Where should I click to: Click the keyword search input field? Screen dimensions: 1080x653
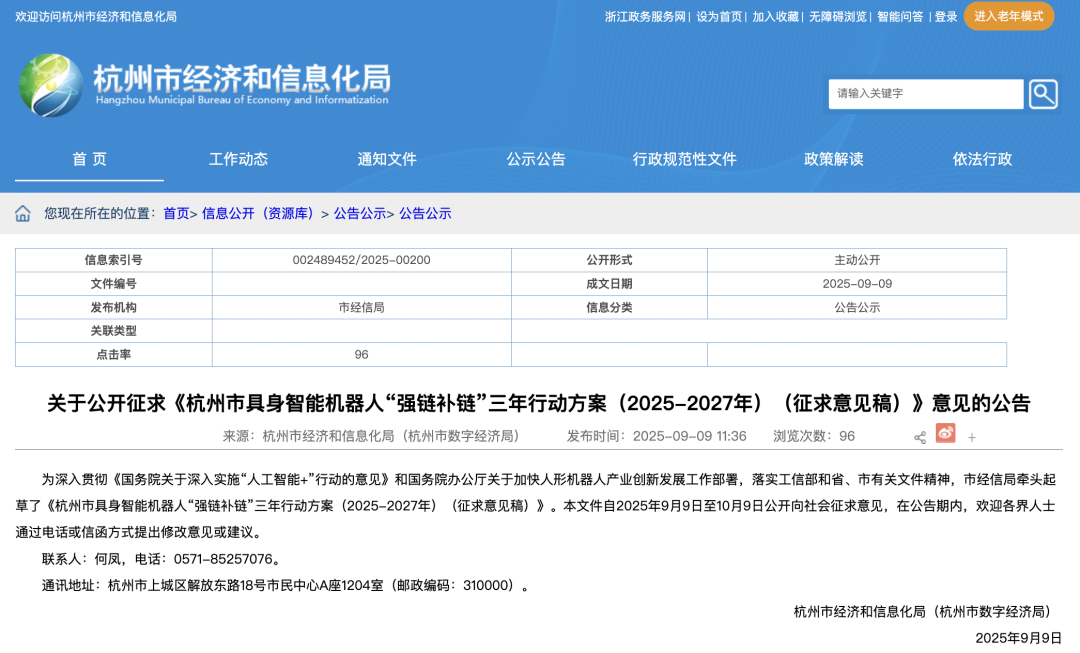[926, 94]
